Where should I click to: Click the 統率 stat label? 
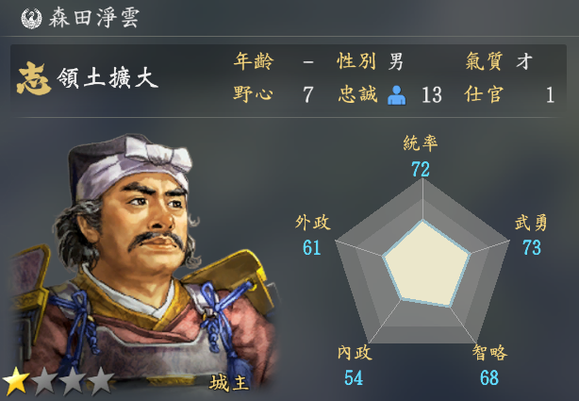click(420, 143)
